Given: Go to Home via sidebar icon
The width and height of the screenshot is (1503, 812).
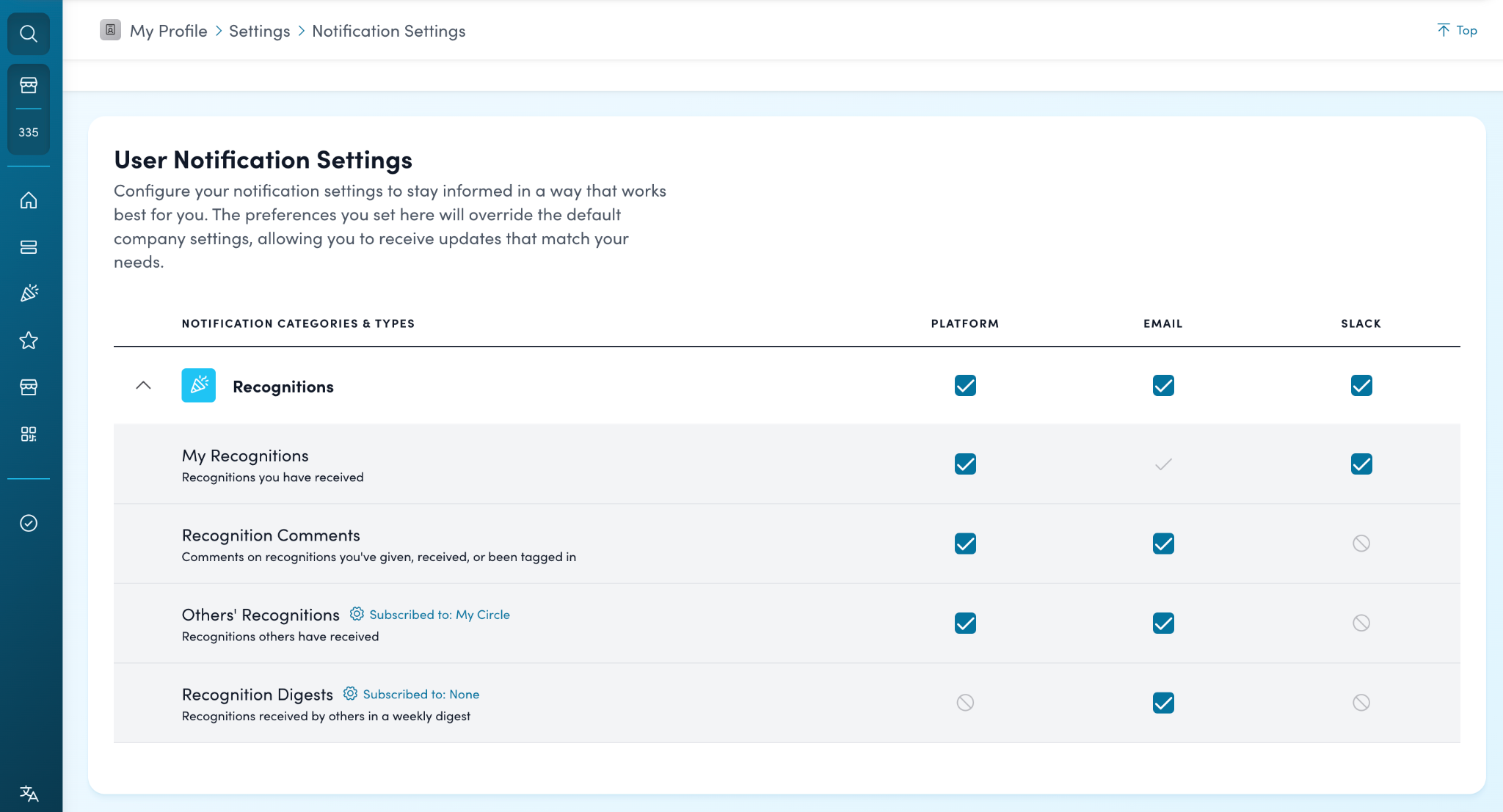Looking at the screenshot, I should click(29, 200).
